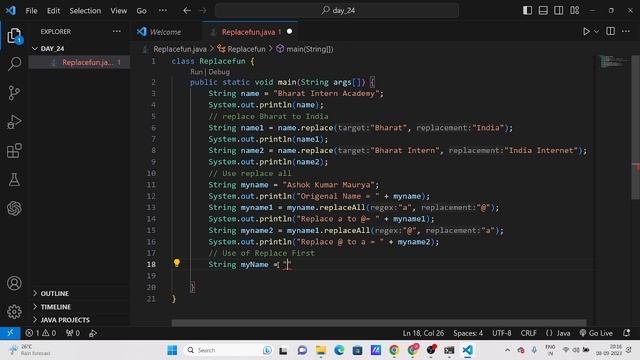The height and width of the screenshot is (360, 640).
Task: Go back with the left arrow
Action: tap(187, 10)
